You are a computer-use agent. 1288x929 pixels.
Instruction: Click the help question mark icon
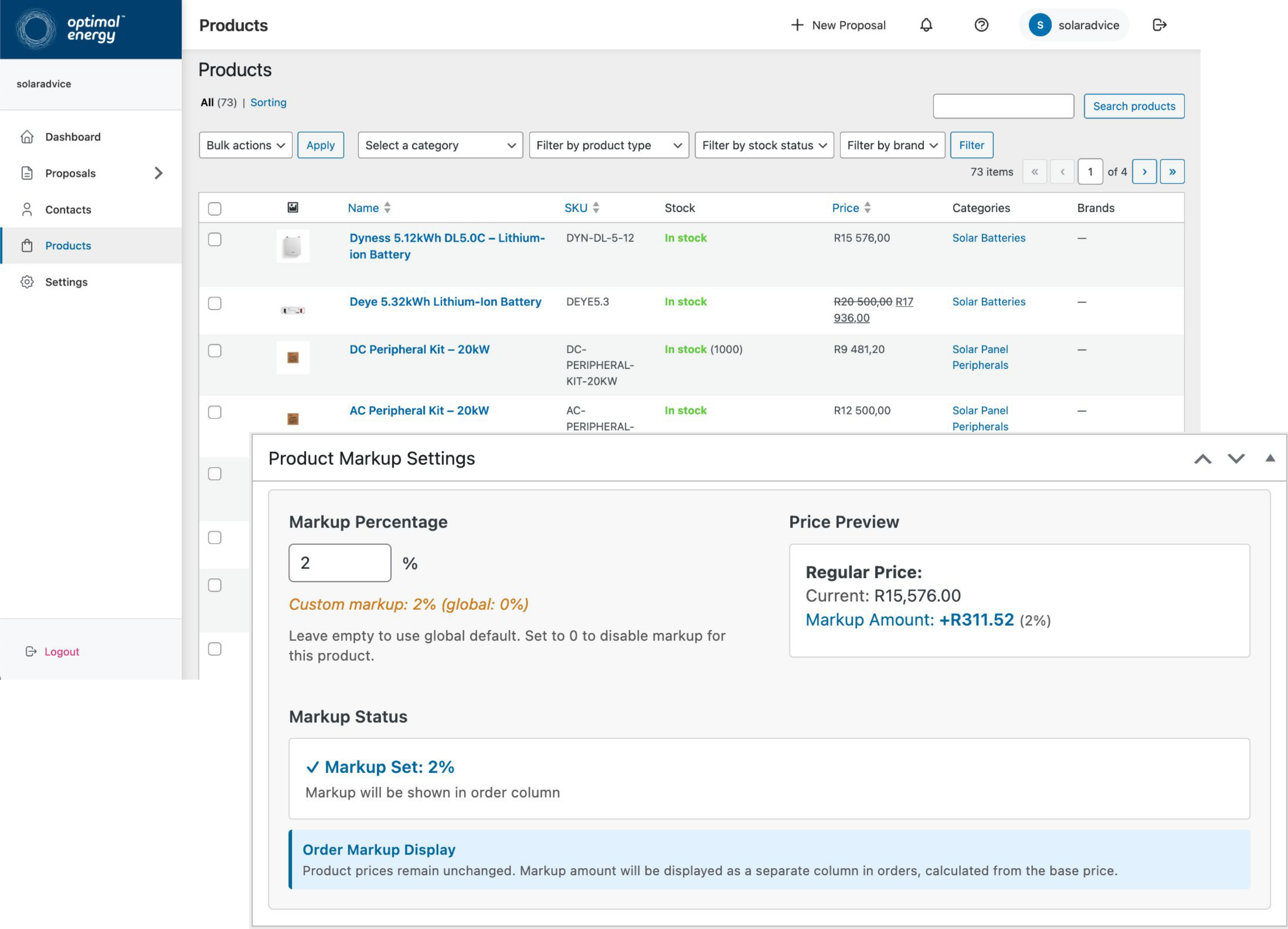tap(982, 25)
